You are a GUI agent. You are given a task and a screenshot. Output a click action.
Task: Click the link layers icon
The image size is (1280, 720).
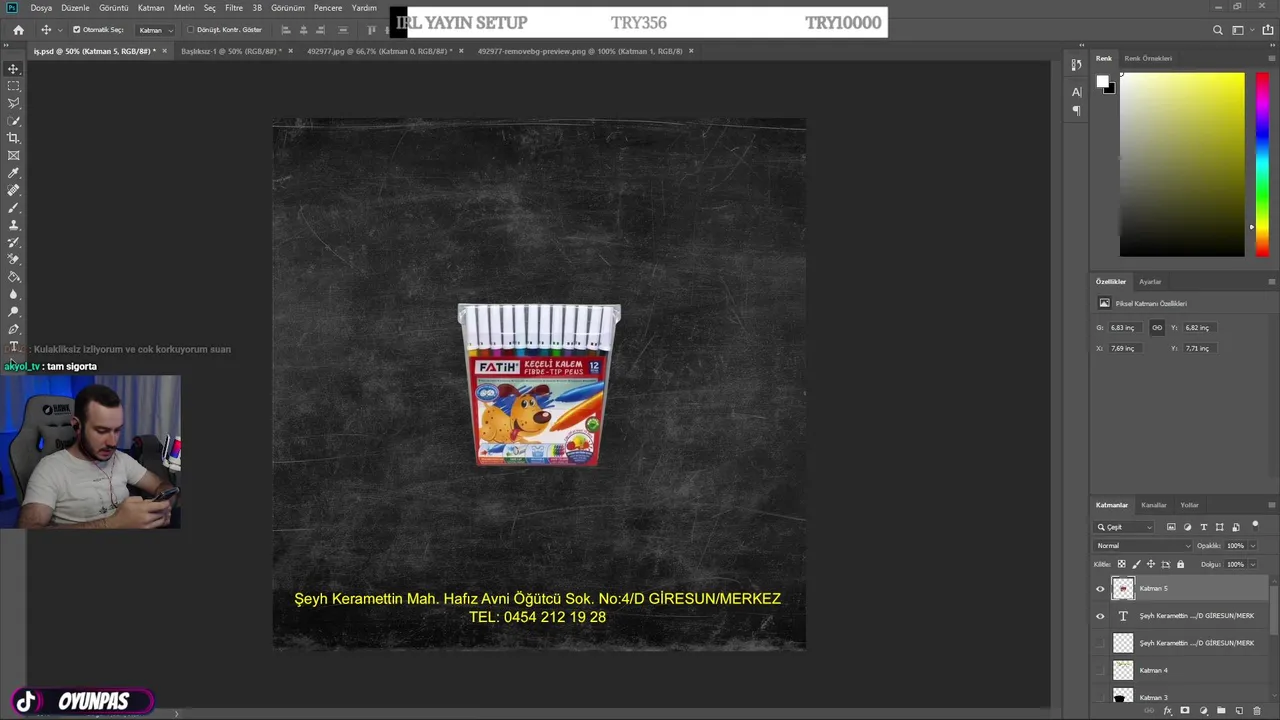[1149, 711]
